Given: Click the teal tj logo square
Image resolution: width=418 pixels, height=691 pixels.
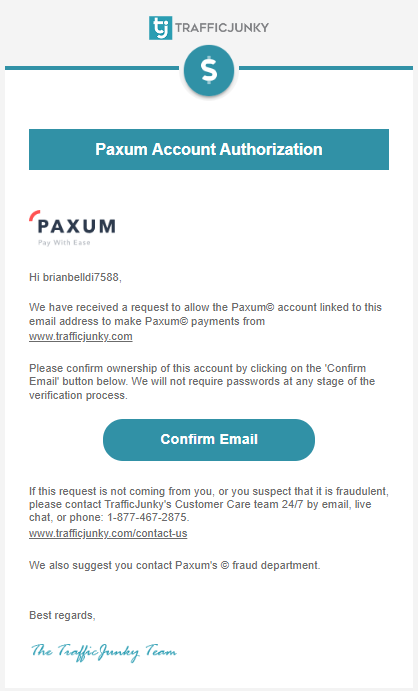Looking at the screenshot, I should point(160,28).
